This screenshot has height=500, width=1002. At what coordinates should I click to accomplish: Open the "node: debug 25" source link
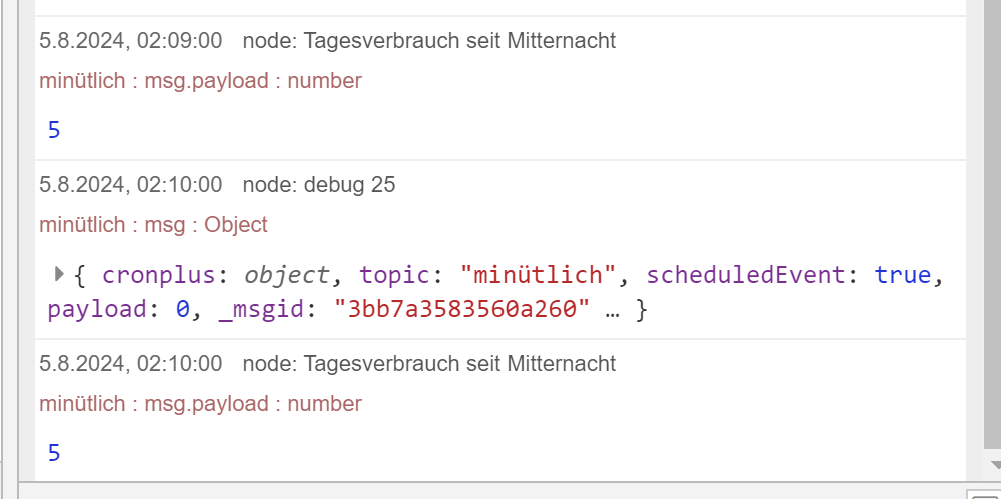(319, 185)
